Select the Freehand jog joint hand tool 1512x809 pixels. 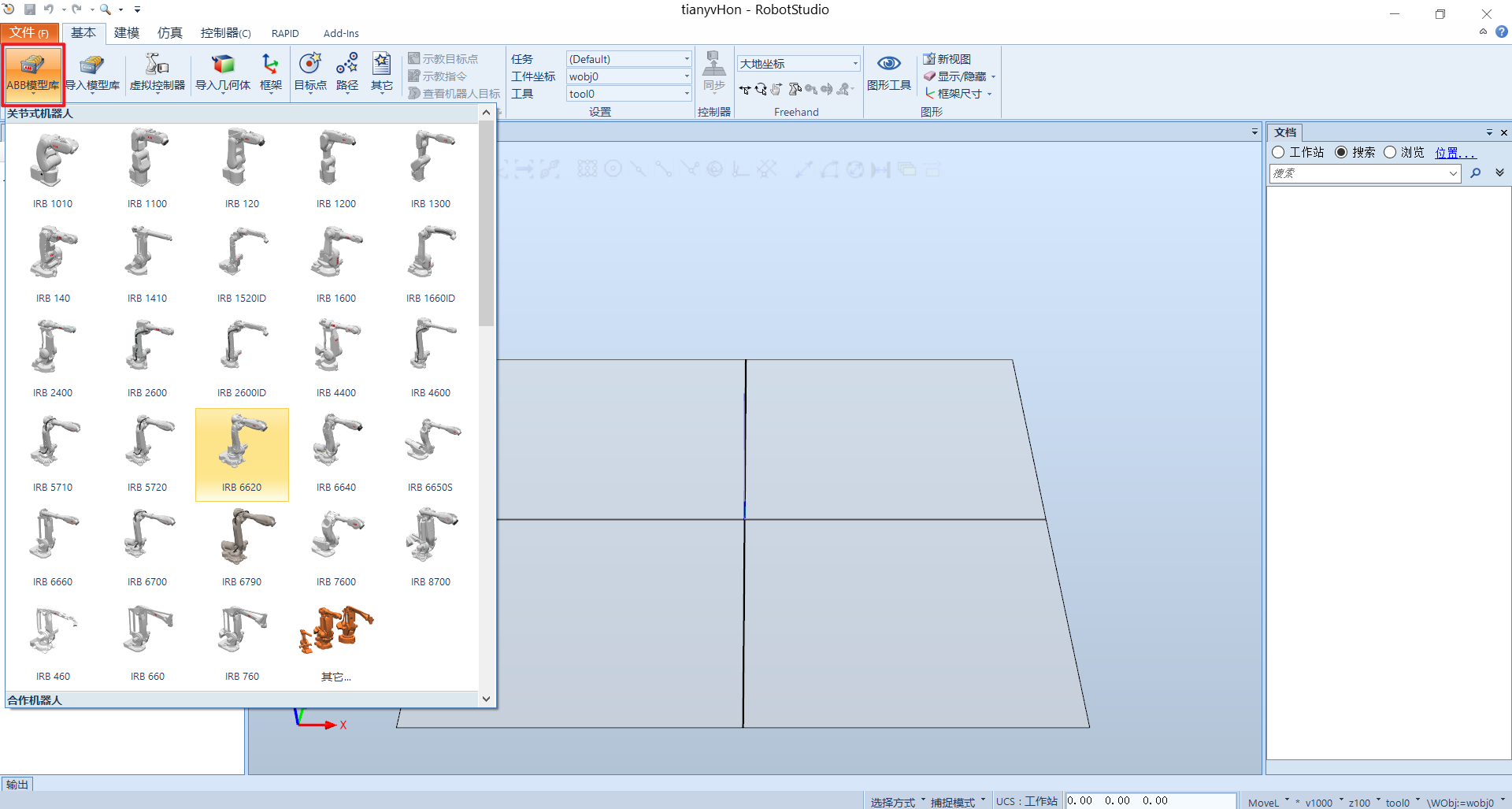point(776,89)
